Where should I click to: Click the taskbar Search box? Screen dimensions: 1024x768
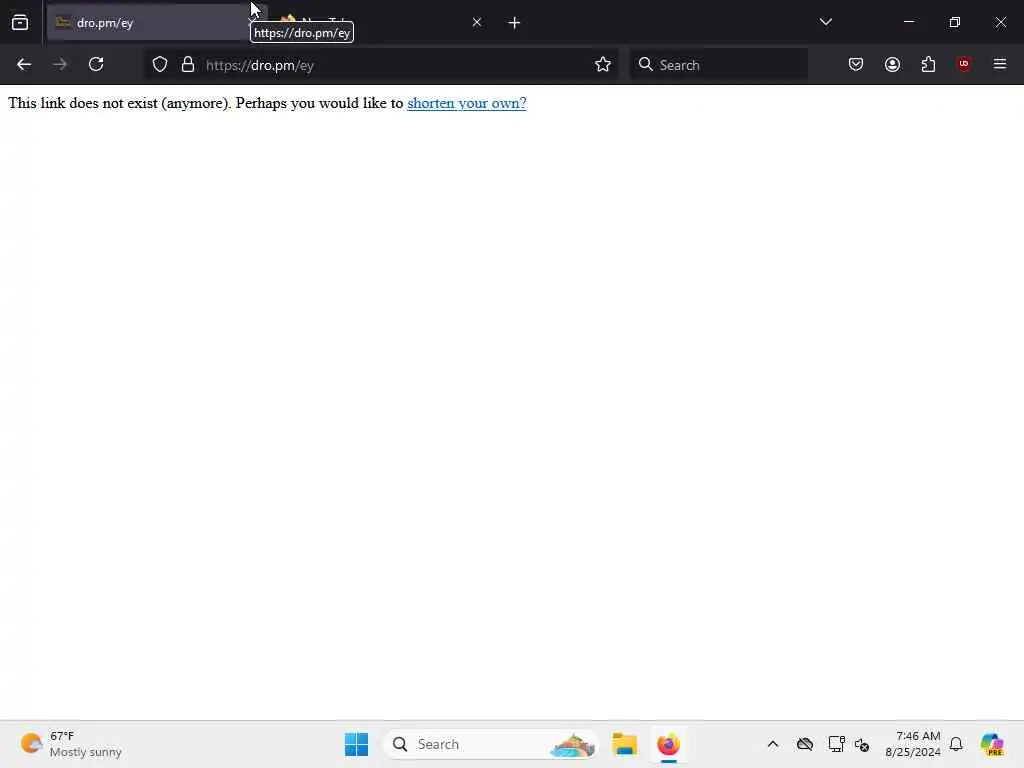click(491, 744)
